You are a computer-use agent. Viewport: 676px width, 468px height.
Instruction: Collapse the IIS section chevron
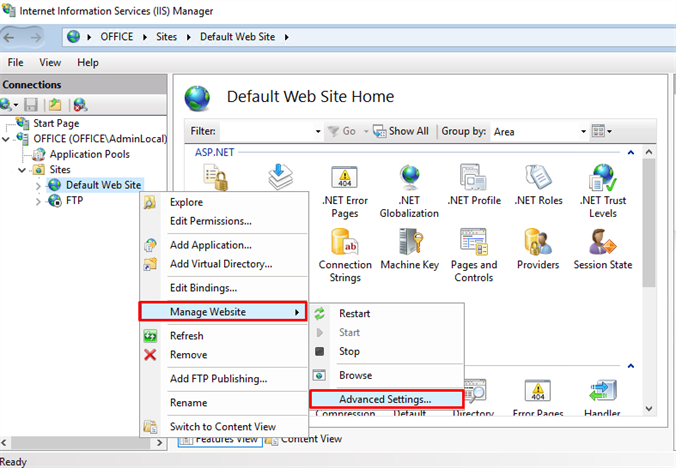631,366
